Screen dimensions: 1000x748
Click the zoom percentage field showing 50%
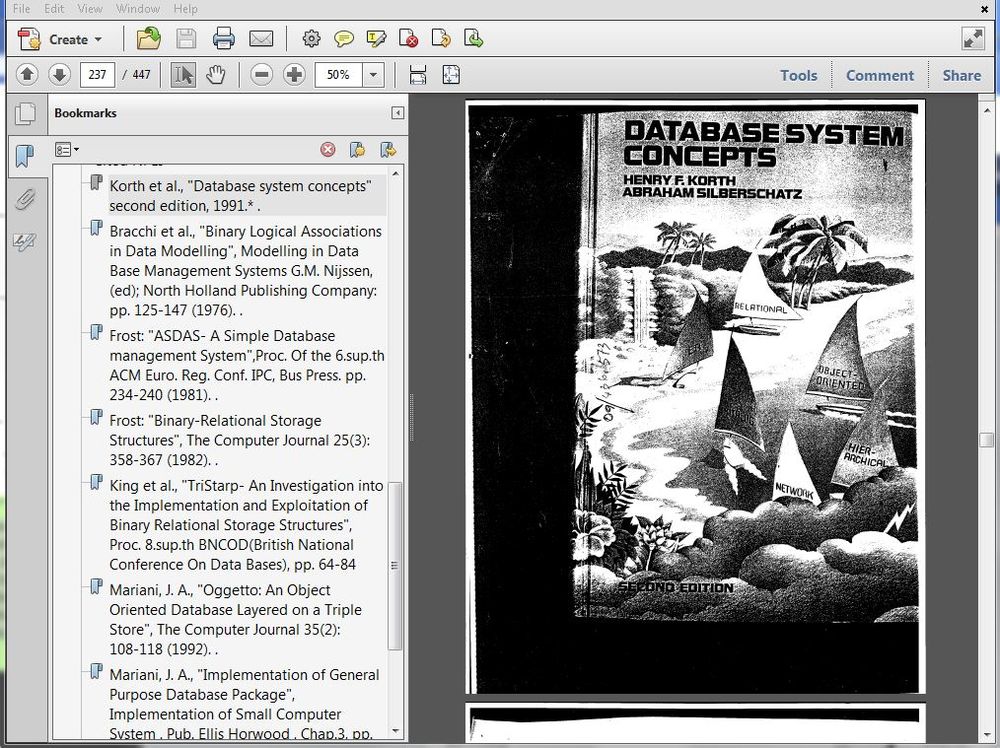click(338, 75)
